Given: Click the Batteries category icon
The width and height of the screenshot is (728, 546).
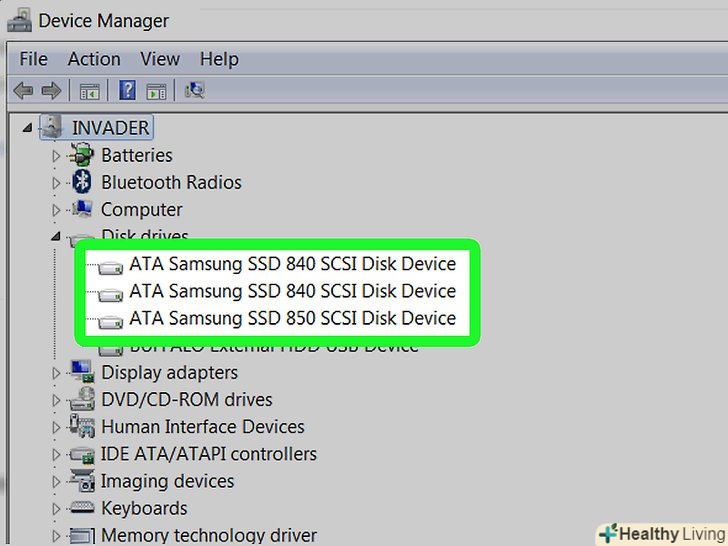Looking at the screenshot, I should [82, 155].
